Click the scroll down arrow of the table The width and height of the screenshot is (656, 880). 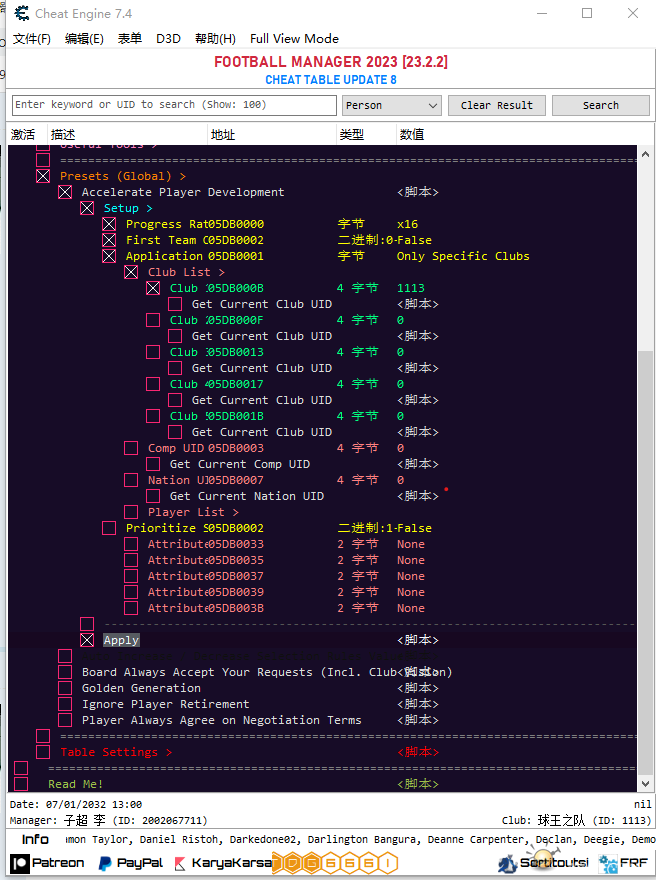click(x=645, y=783)
